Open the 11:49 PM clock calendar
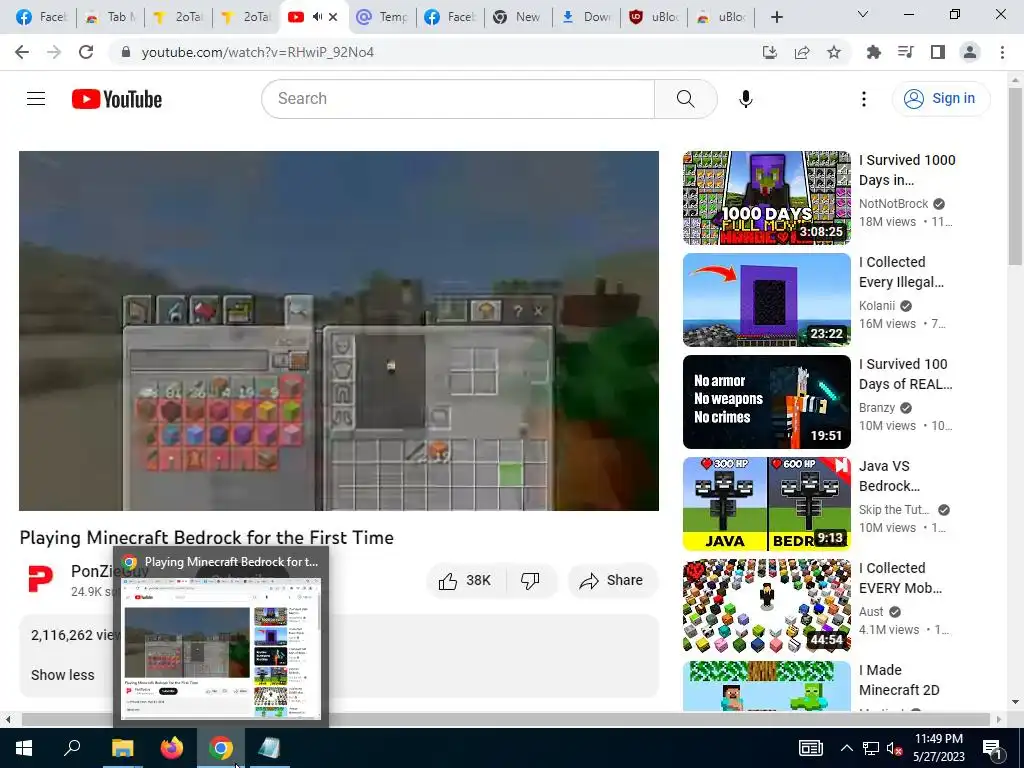Viewport: 1024px width, 768px height. (x=939, y=748)
